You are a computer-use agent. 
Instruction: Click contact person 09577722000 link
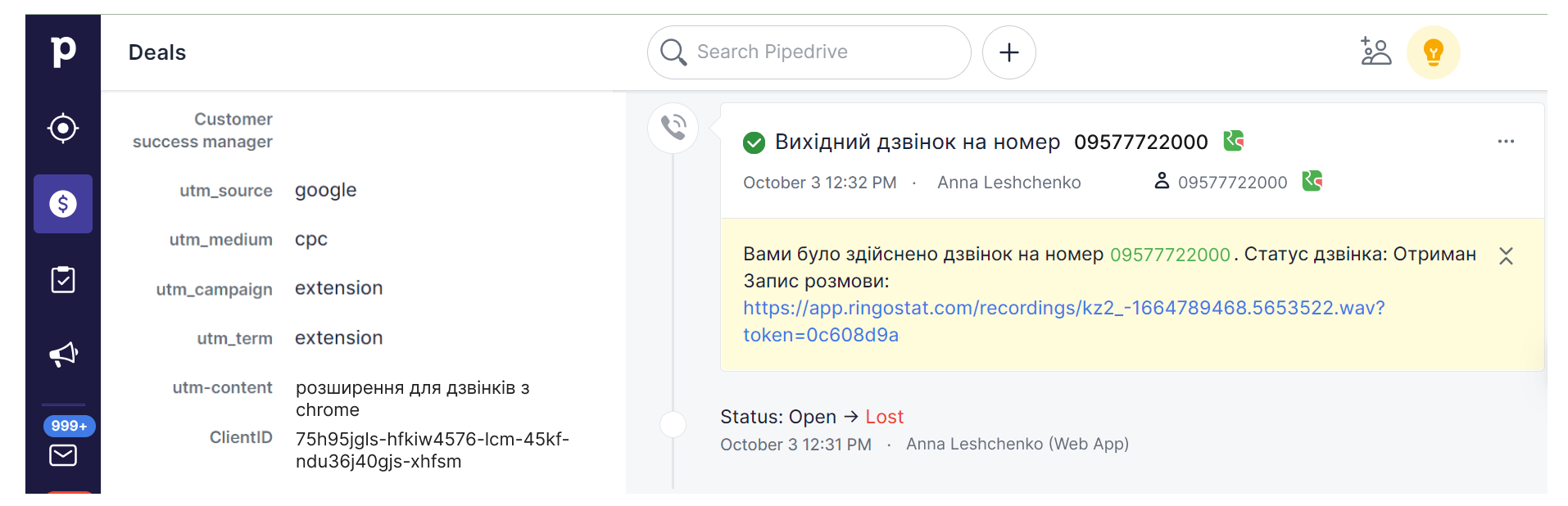point(1232,183)
